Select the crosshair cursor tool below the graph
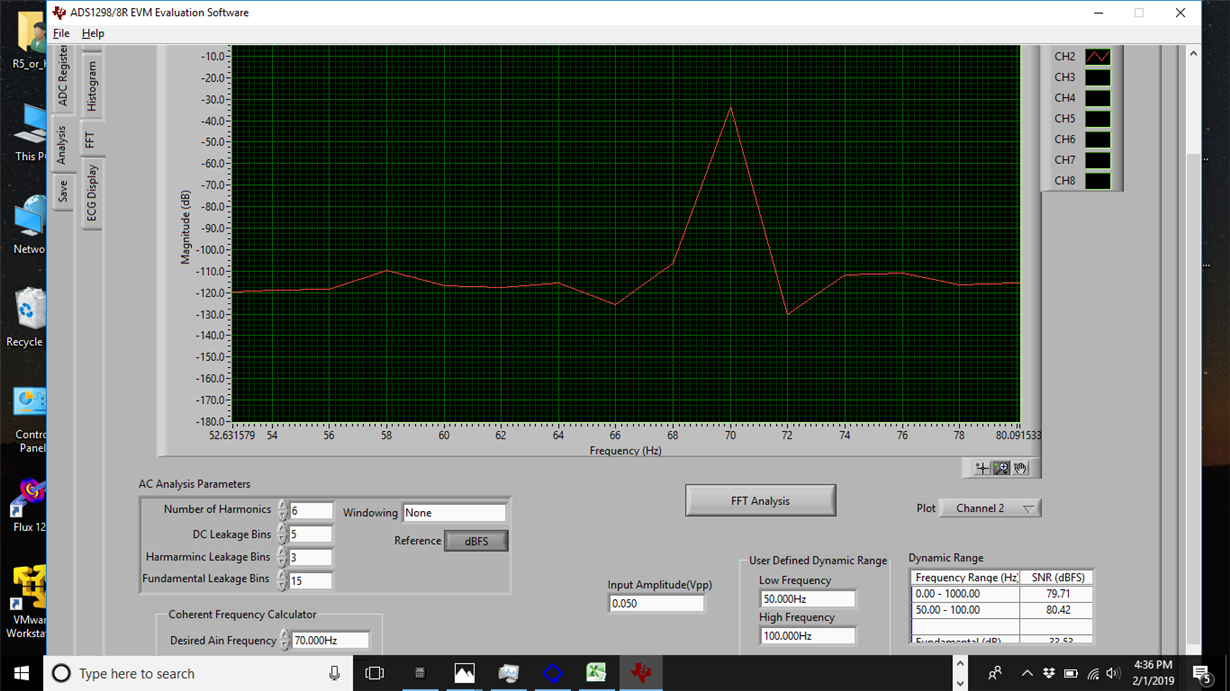This screenshot has width=1230, height=691. (x=982, y=467)
